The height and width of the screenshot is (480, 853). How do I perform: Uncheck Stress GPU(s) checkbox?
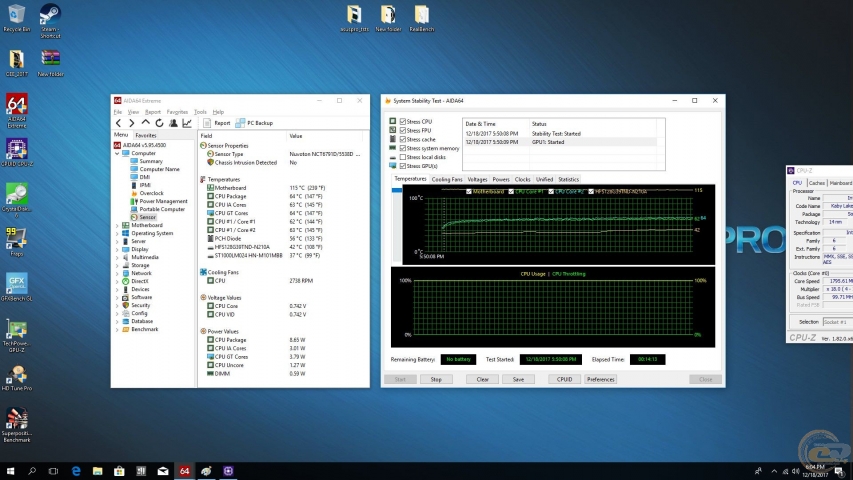pos(403,166)
